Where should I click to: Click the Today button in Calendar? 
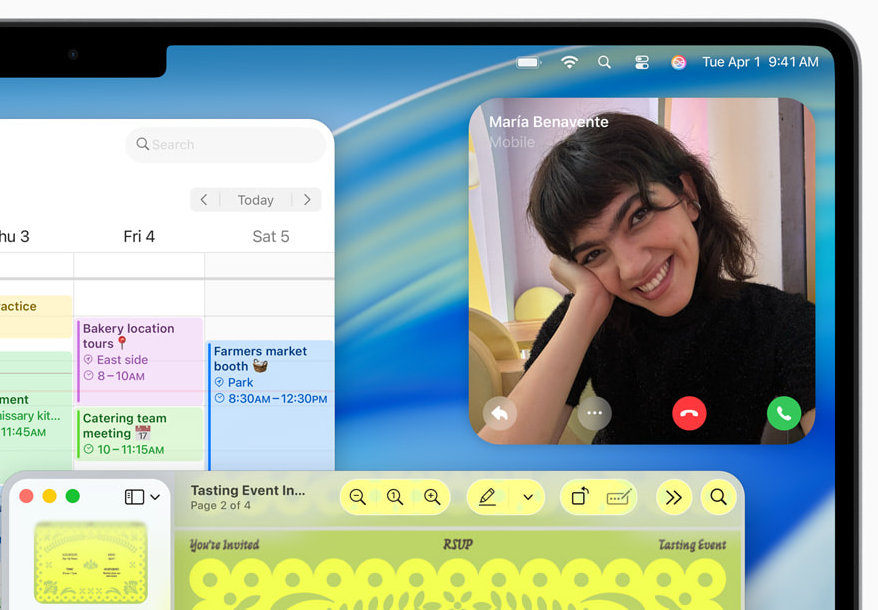(x=256, y=200)
